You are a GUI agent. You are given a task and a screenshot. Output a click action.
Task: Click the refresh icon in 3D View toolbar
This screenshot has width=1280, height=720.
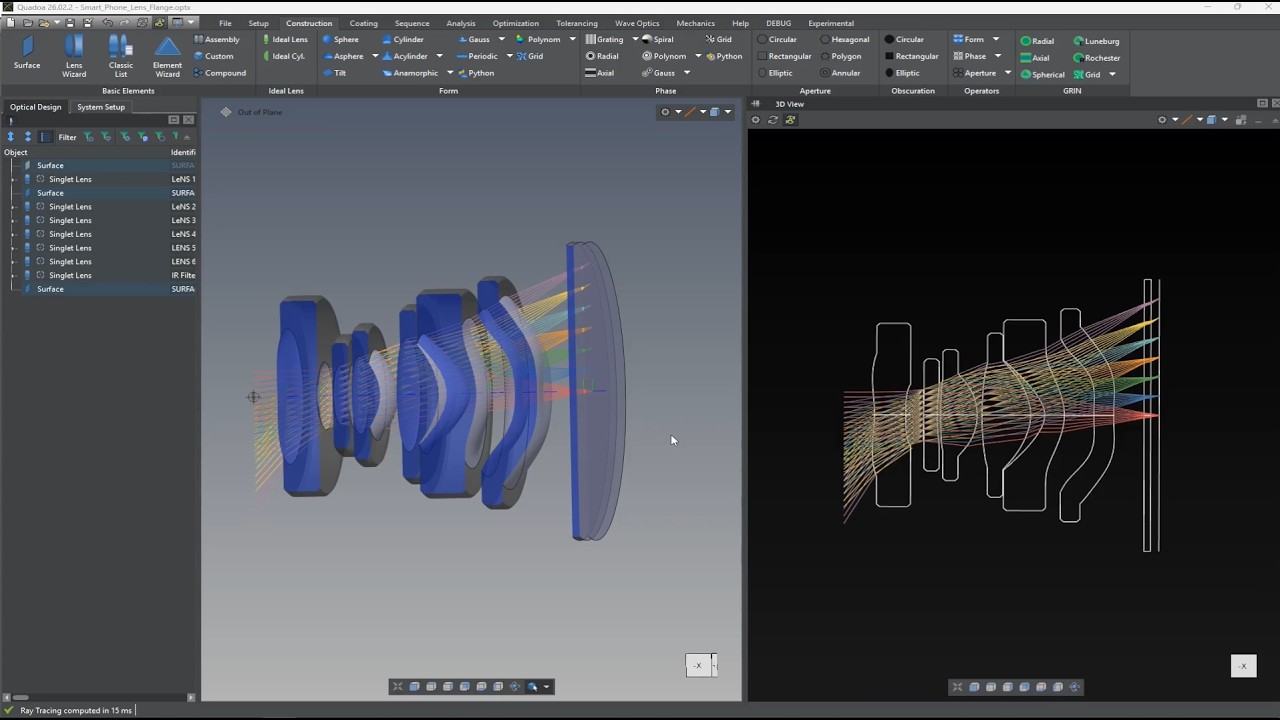(x=773, y=120)
